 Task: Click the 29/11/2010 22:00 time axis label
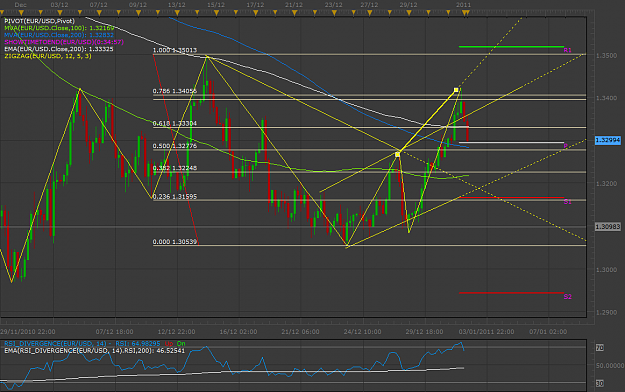[28, 332]
